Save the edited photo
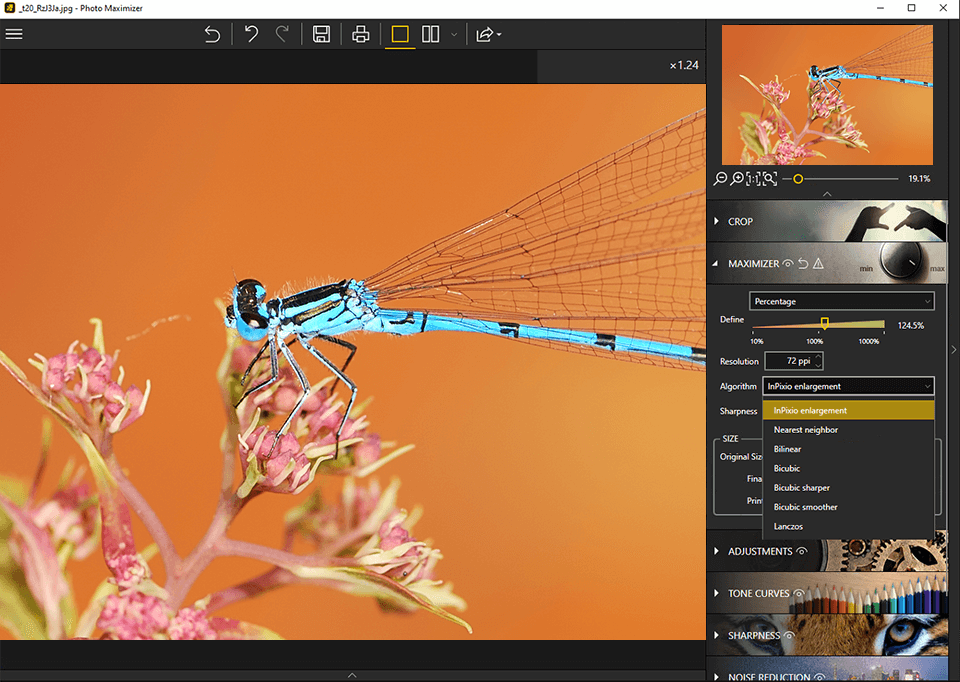The width and height of the screenshot is (960, 682). point(320,33)
